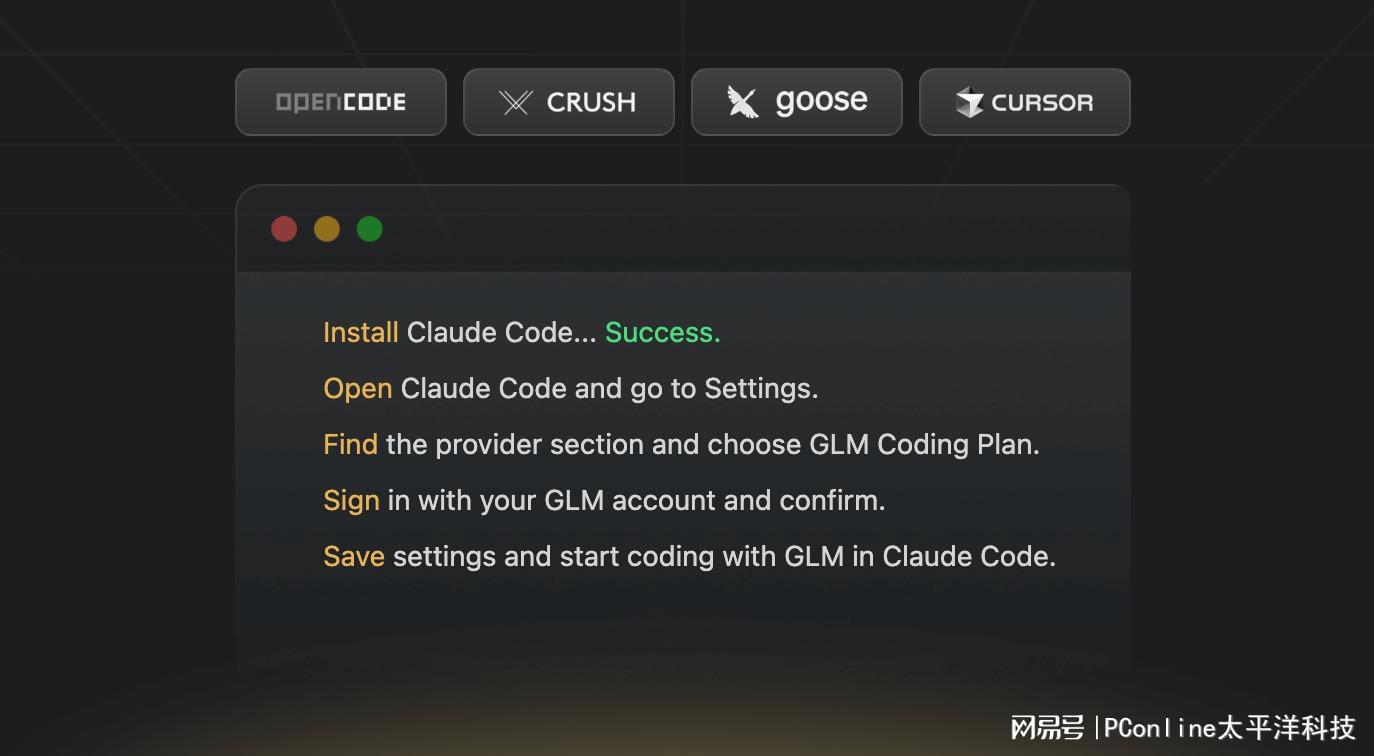Image resolution: width=1374 pixels, height=756 pixels.
Task: Choose the CURSOR label text
Action: pyautogui.click(x=1042, y=102)
